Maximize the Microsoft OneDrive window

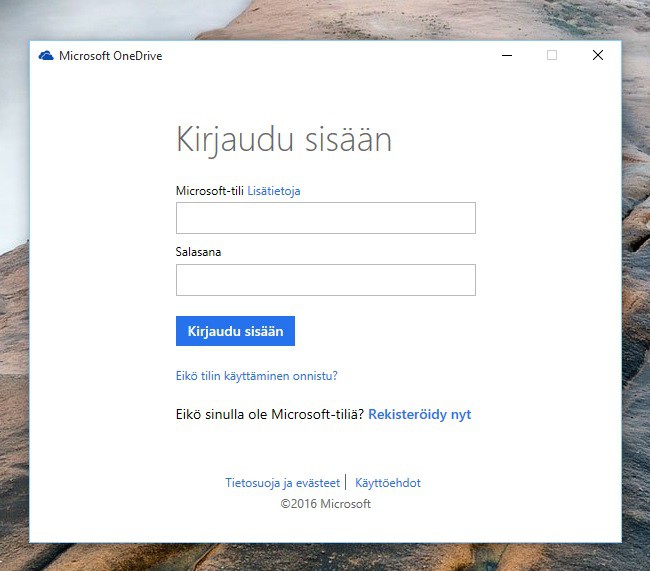point(552,56)
